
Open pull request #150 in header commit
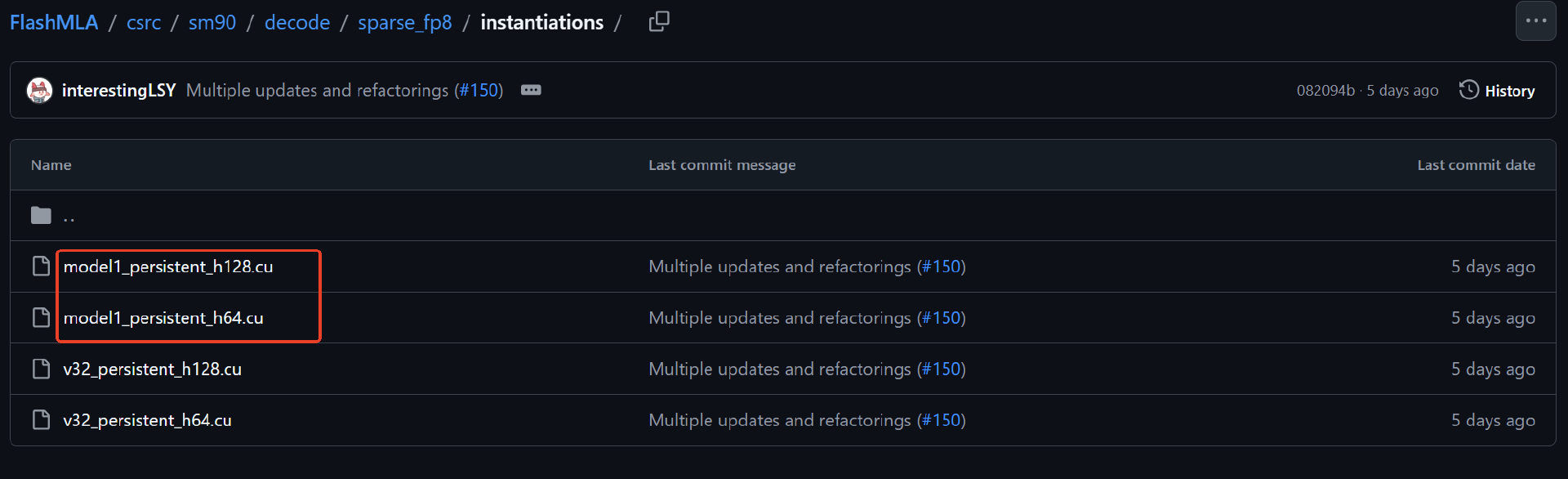pos(479,91)
